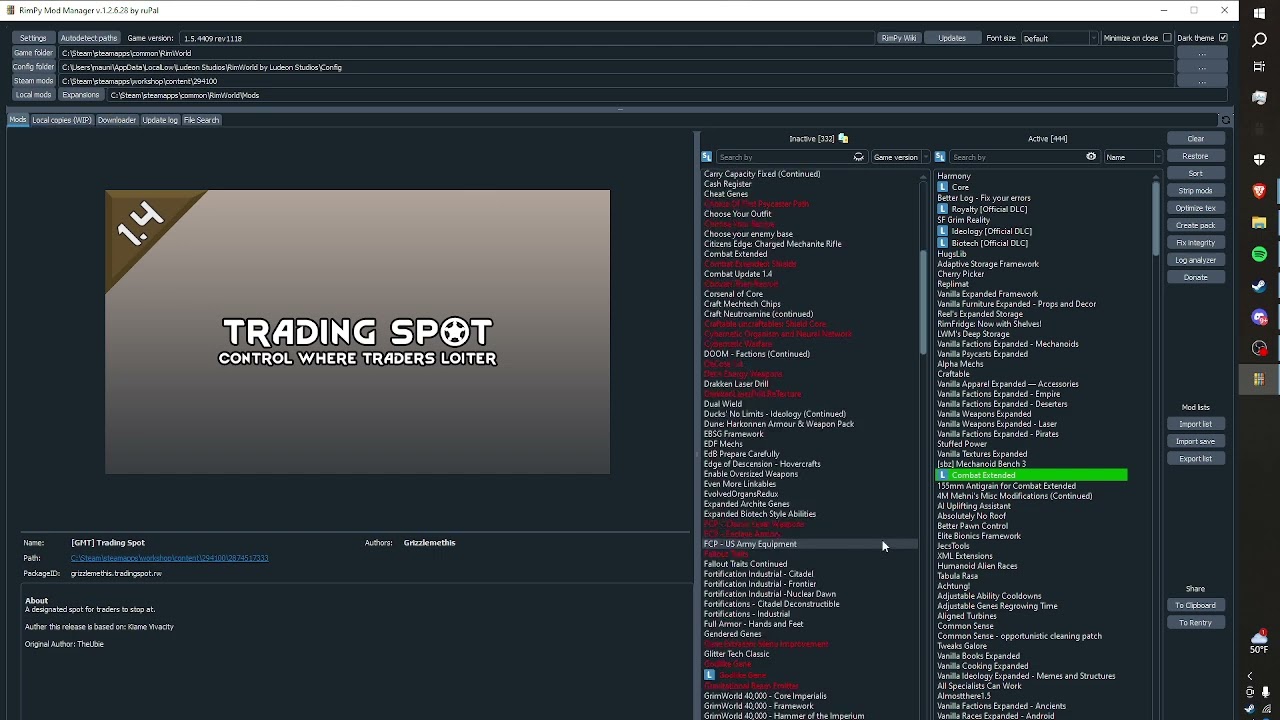The width and height of the screenshot is (1280, 720).
Task: Open Spotify from the taskbar
Action: pyautogui.click(x=1259, y=254)
